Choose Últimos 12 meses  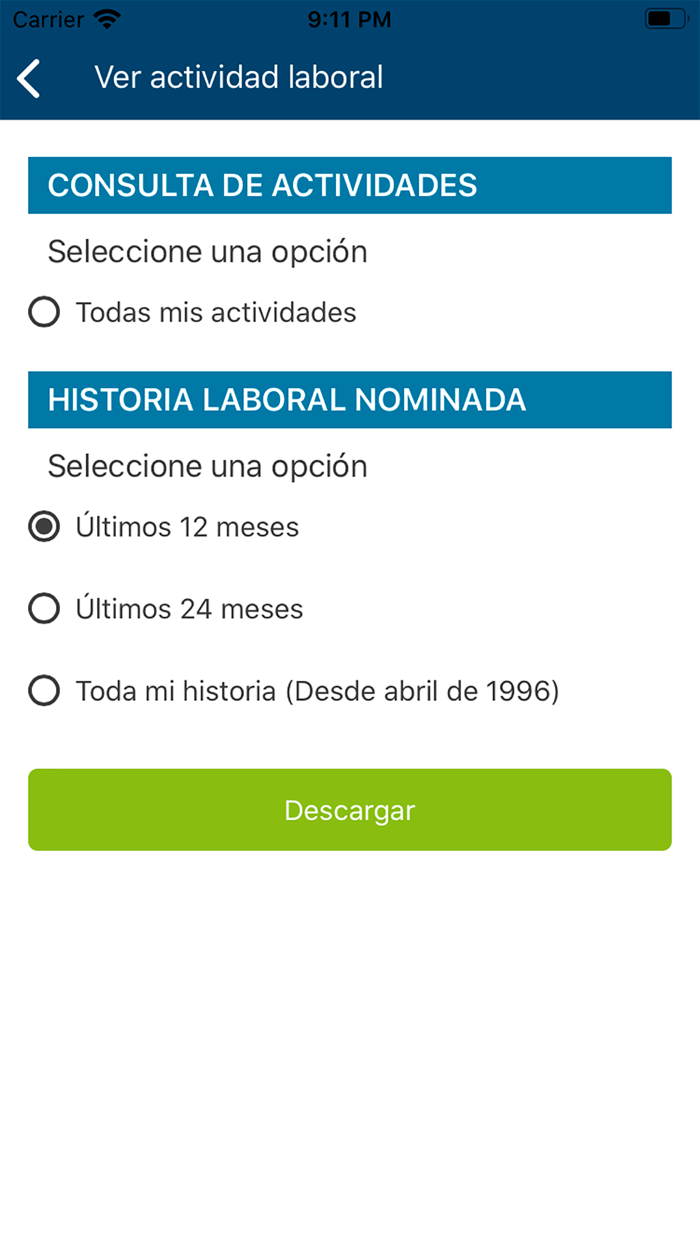[x=188, y=527]
